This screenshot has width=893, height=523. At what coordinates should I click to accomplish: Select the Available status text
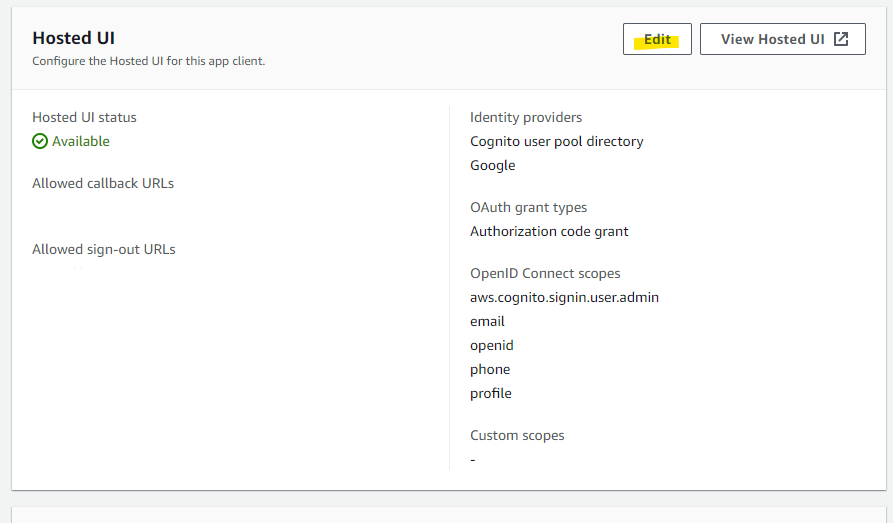pyautogui.click(x=81, y=142)
